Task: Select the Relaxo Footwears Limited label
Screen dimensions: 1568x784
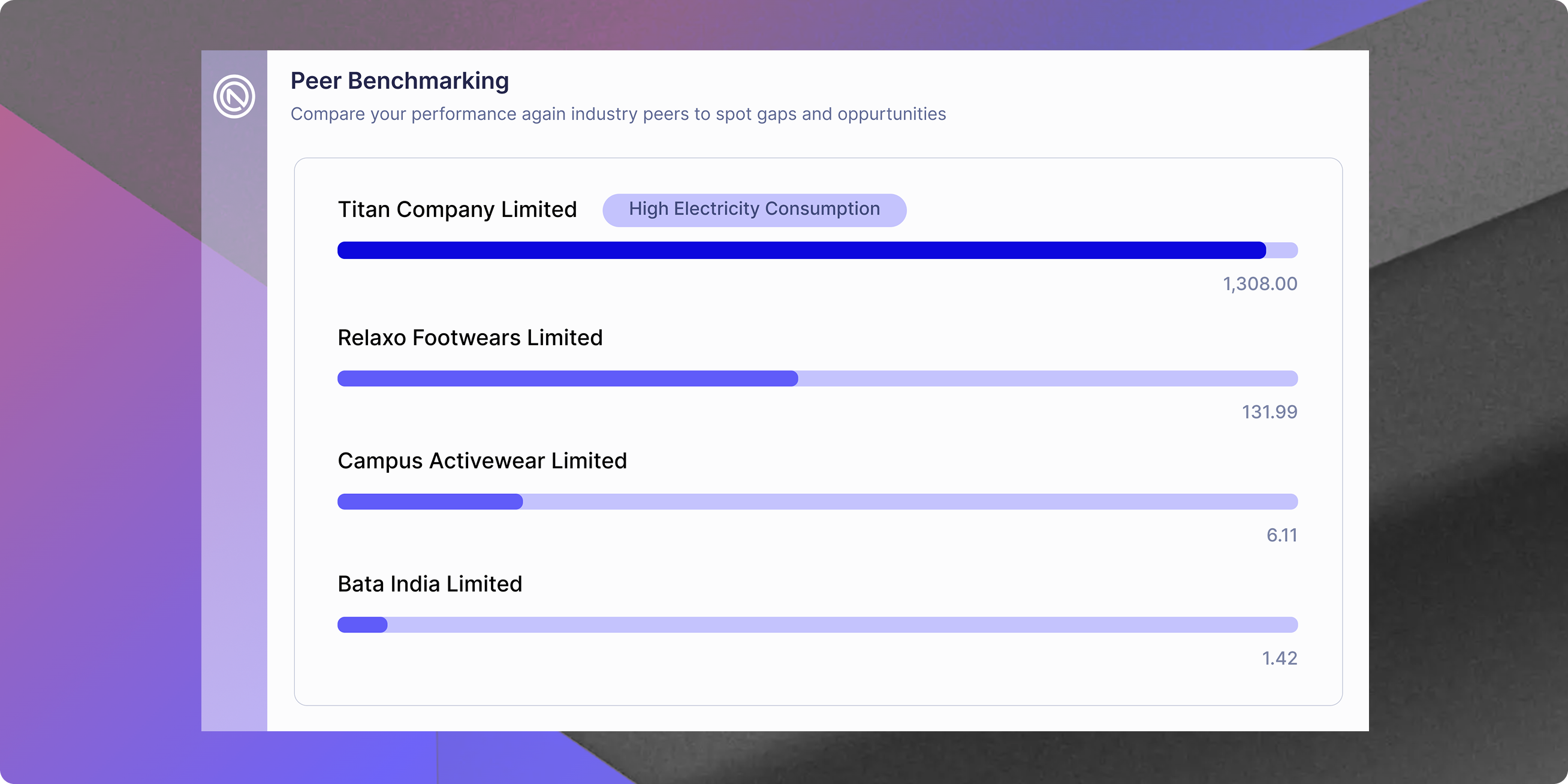Action: click(469, 338)
